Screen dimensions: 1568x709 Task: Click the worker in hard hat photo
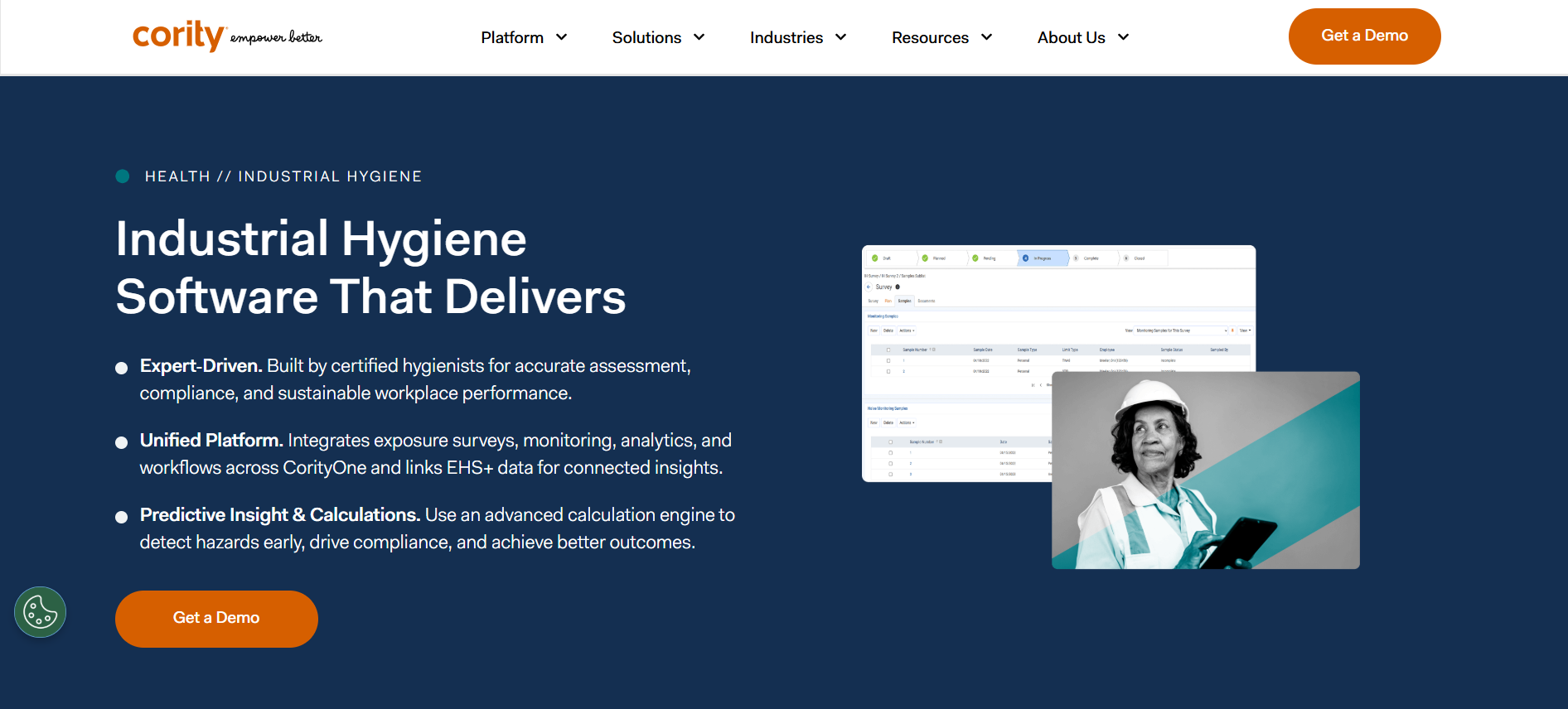1205,470
